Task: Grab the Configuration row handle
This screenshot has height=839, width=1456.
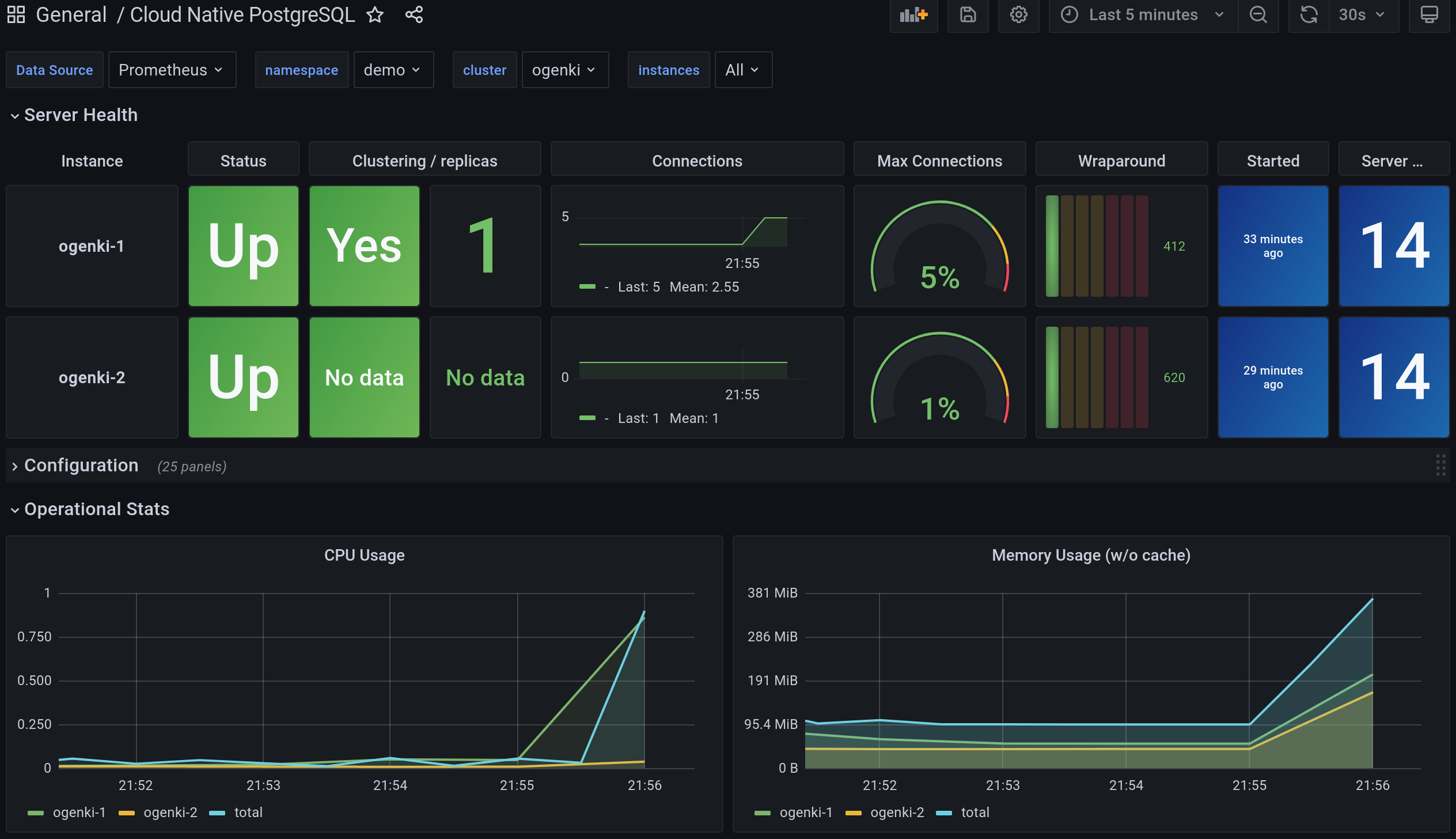Action: point(1440,465)
